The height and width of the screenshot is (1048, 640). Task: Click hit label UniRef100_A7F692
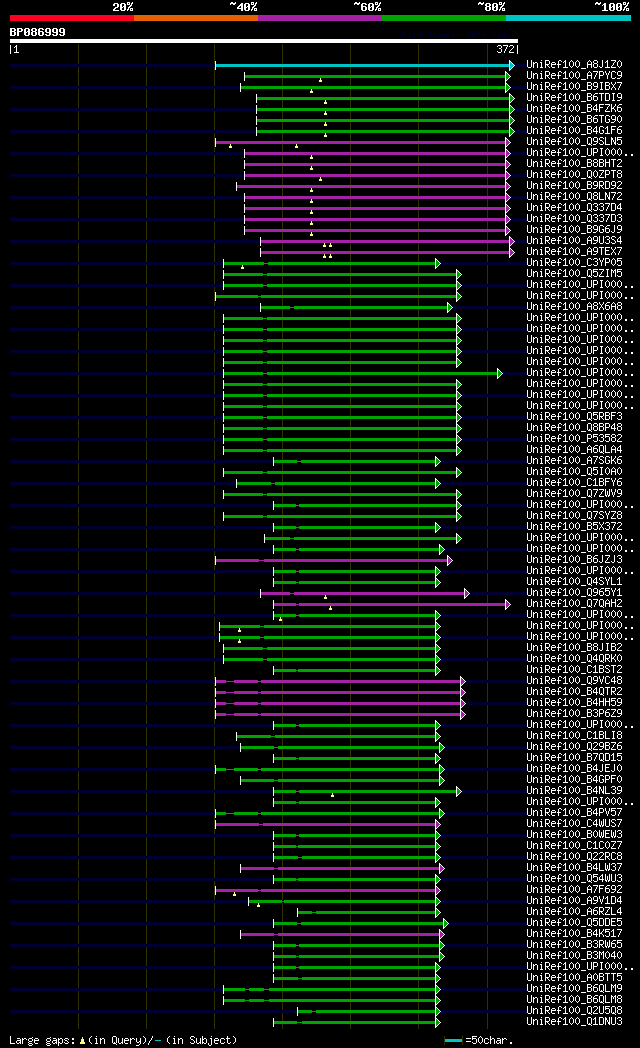coord(574,890)
